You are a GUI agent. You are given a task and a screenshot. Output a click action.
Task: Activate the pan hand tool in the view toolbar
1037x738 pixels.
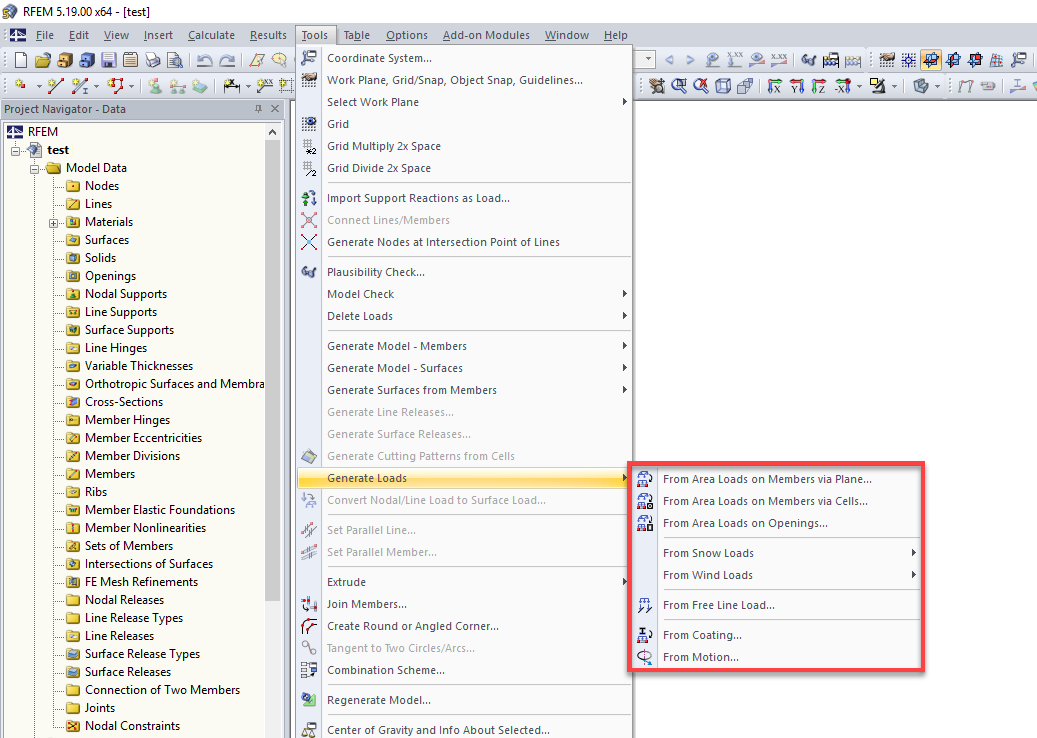coord(657,86)
